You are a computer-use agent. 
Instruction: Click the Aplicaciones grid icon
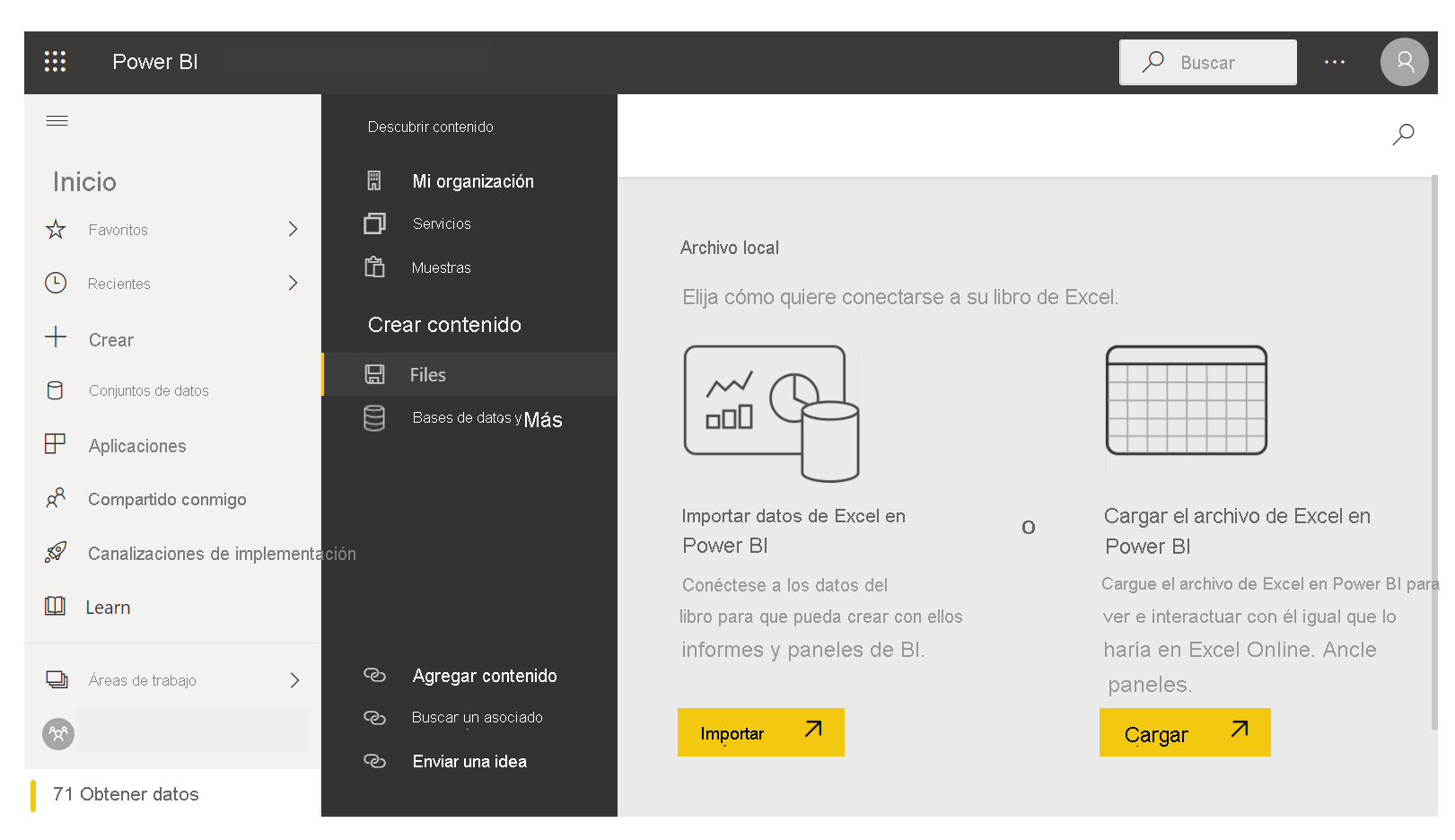[x=55, y=443]
